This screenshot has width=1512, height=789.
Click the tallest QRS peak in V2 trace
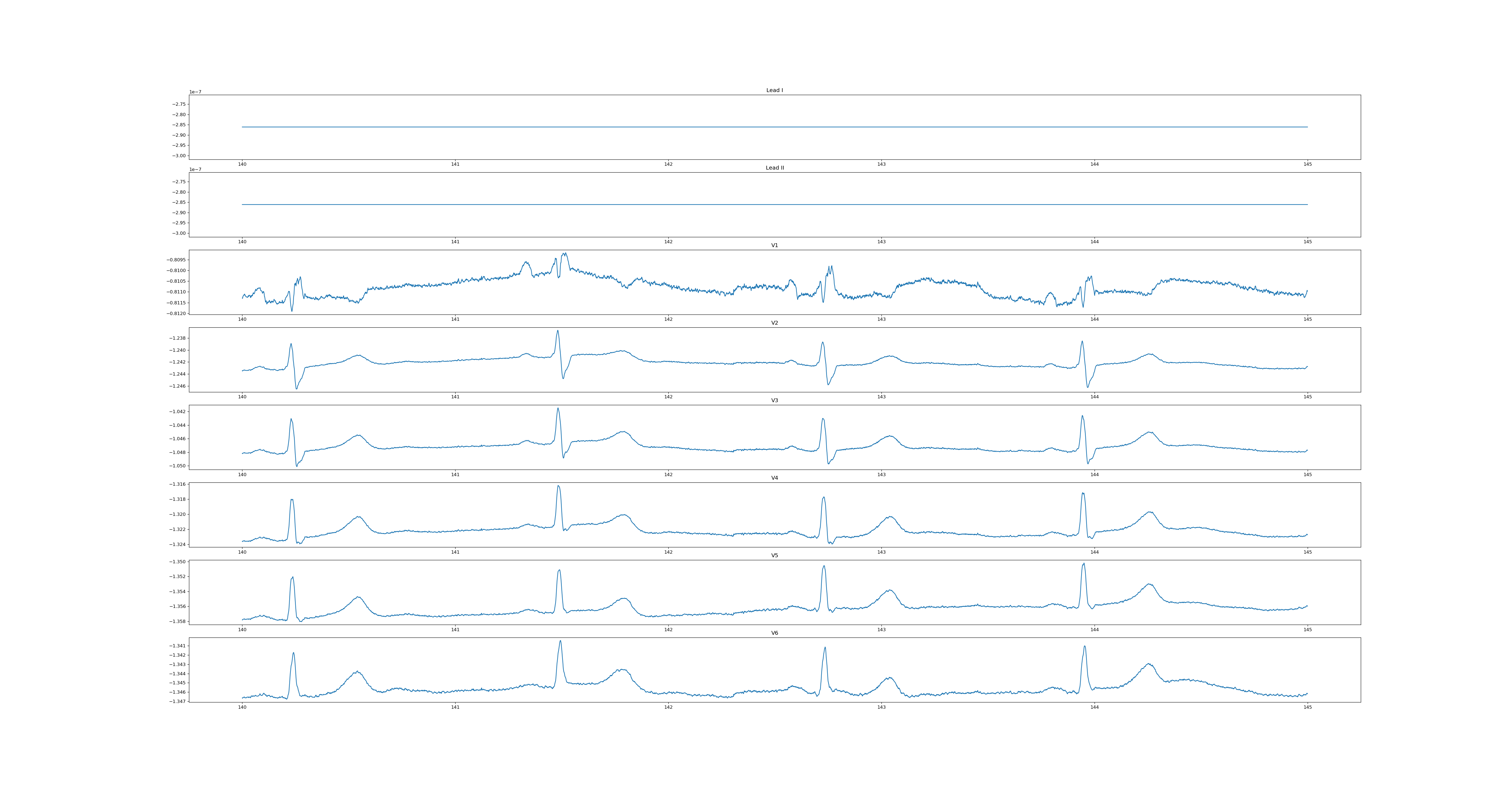558,330
